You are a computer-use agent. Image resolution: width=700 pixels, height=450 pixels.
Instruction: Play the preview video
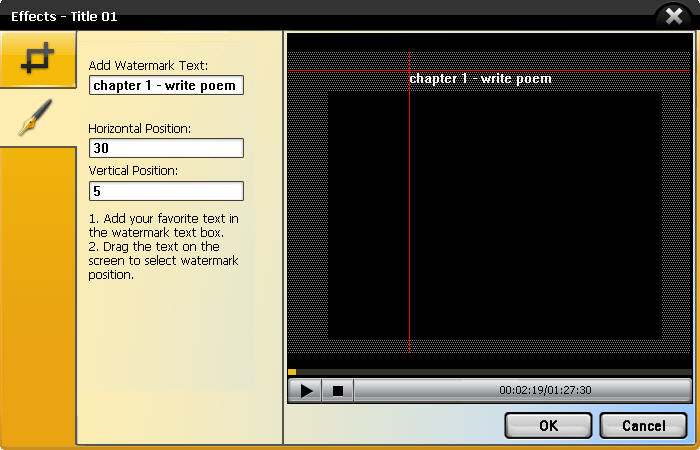(x=305, y=391)
